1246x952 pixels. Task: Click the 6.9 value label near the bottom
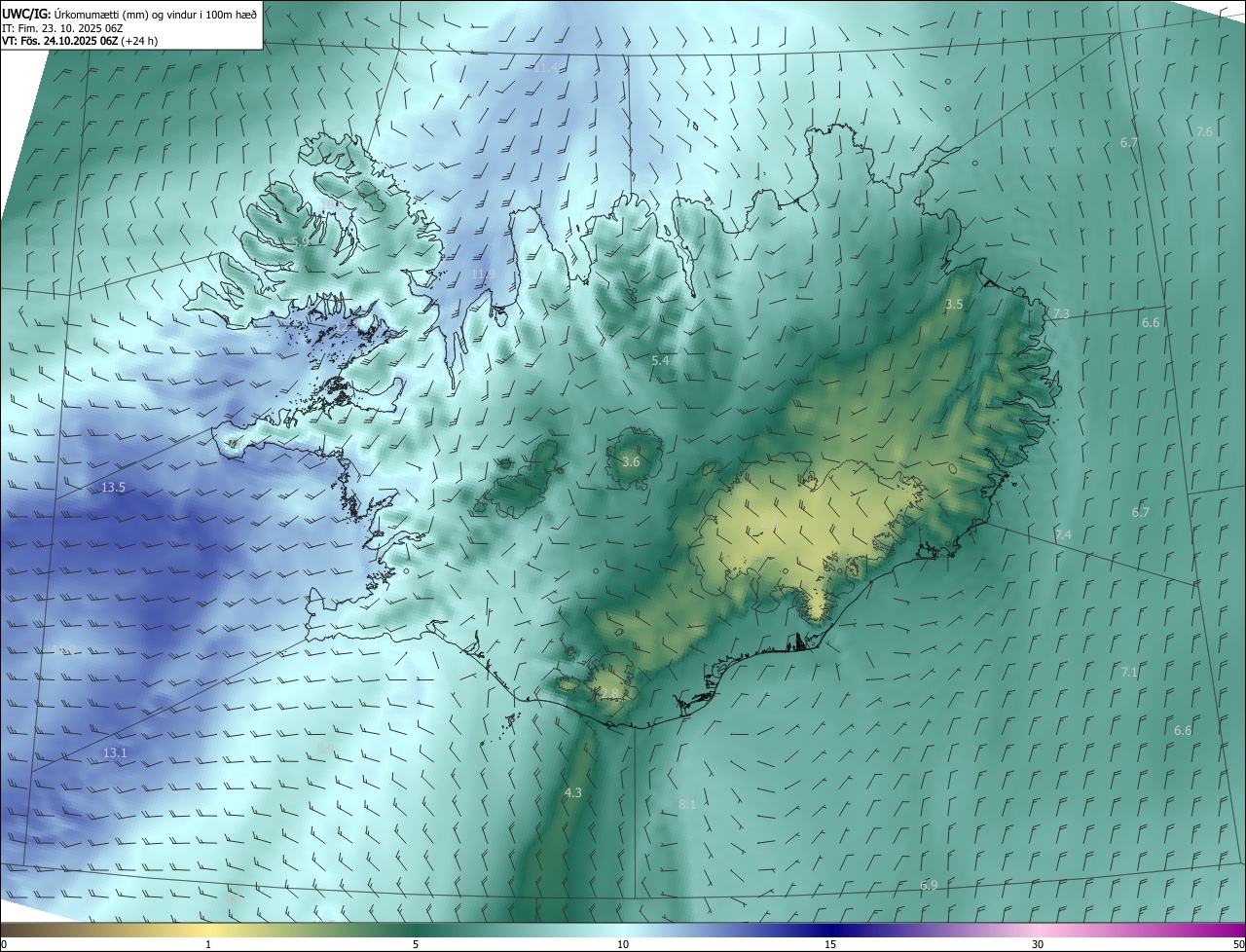(929, 885)
